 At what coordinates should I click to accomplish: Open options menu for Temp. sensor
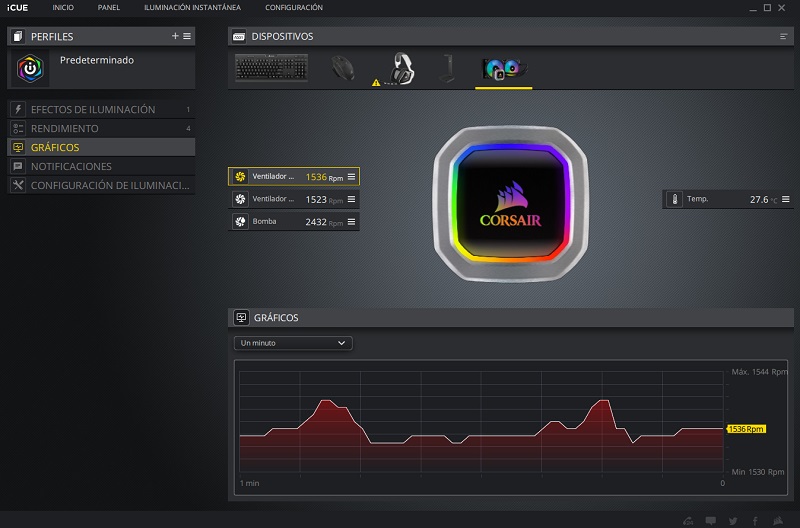click(784, 199)
